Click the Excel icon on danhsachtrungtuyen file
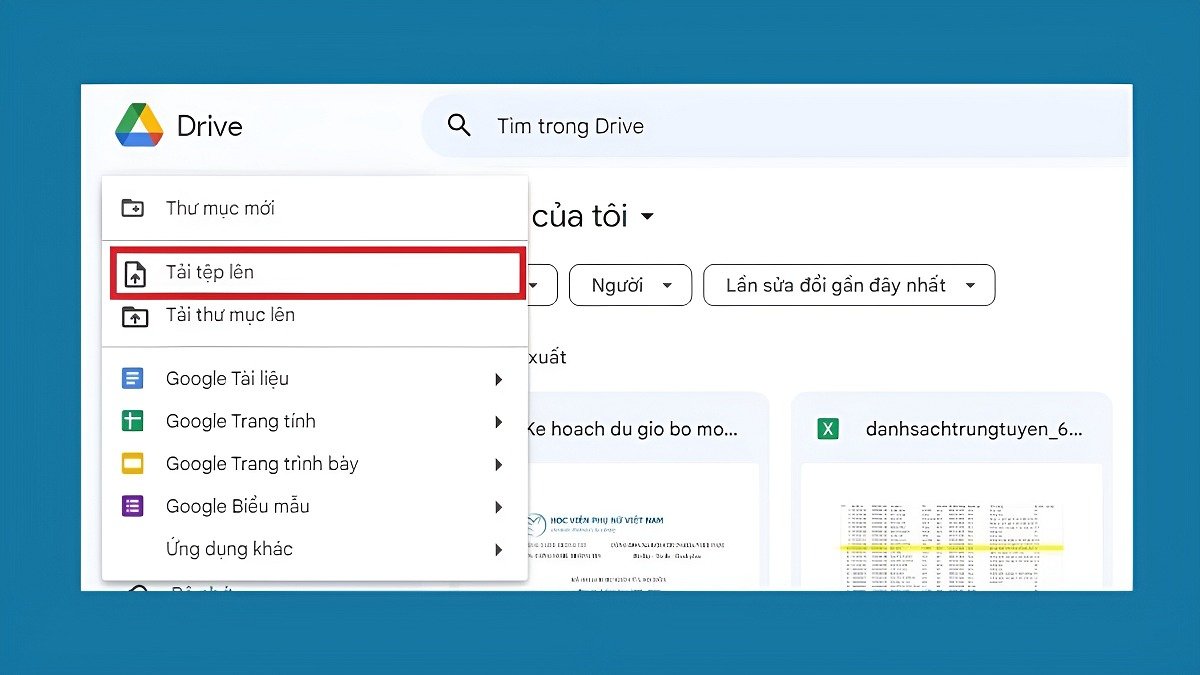1200x675 pixels. click(827, 428)
